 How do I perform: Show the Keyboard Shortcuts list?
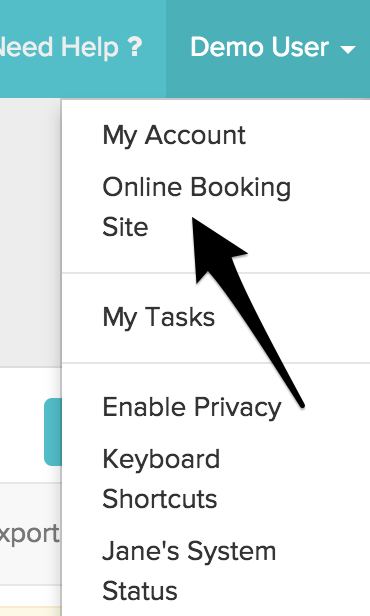161,479
